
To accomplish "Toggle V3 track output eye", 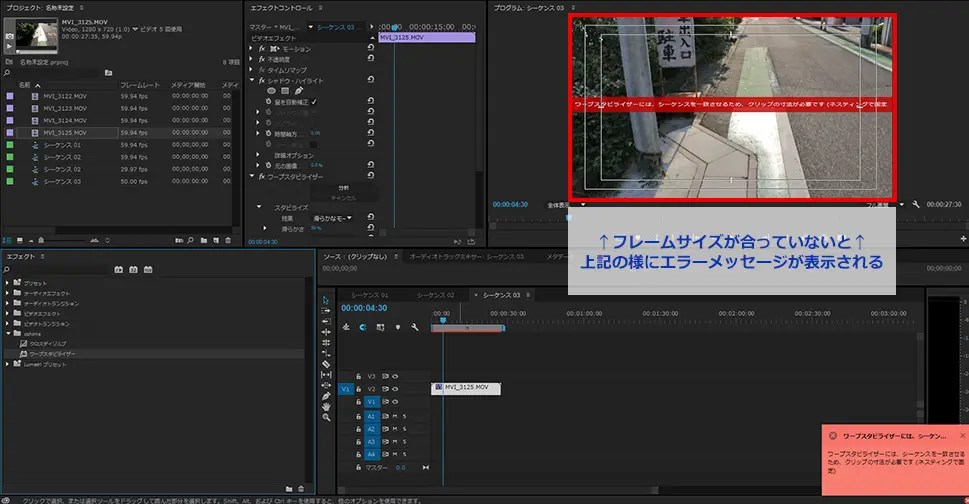I will pos(395,376).
